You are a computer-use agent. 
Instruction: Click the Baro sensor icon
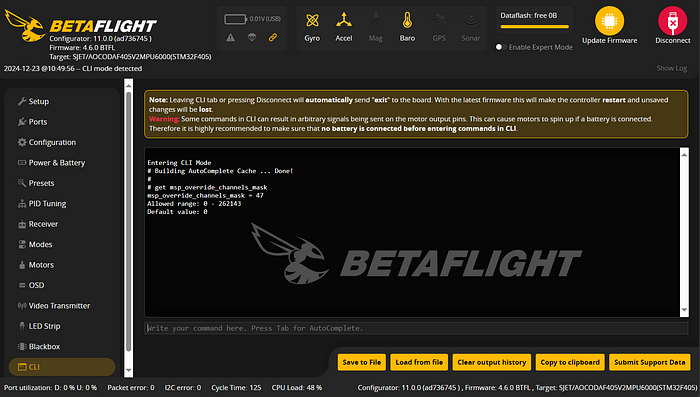coord(407,21)
